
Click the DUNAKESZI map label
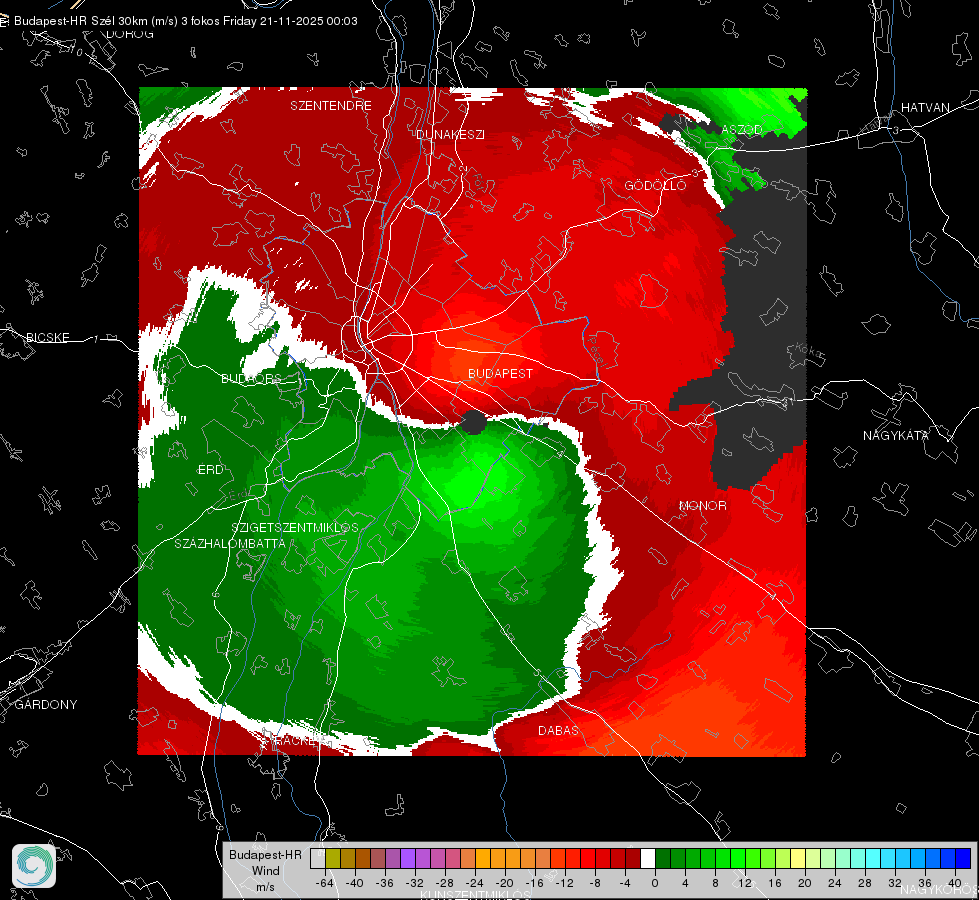450,134
